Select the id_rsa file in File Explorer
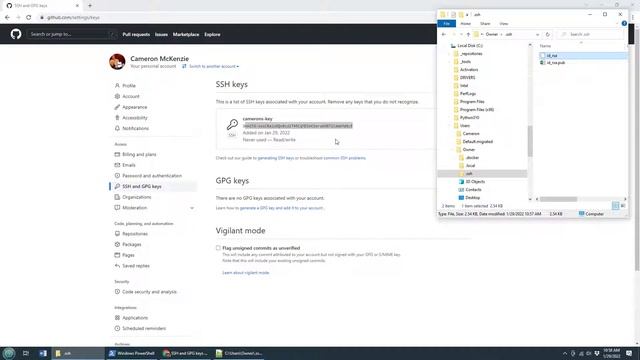 (x=552, y=56)
